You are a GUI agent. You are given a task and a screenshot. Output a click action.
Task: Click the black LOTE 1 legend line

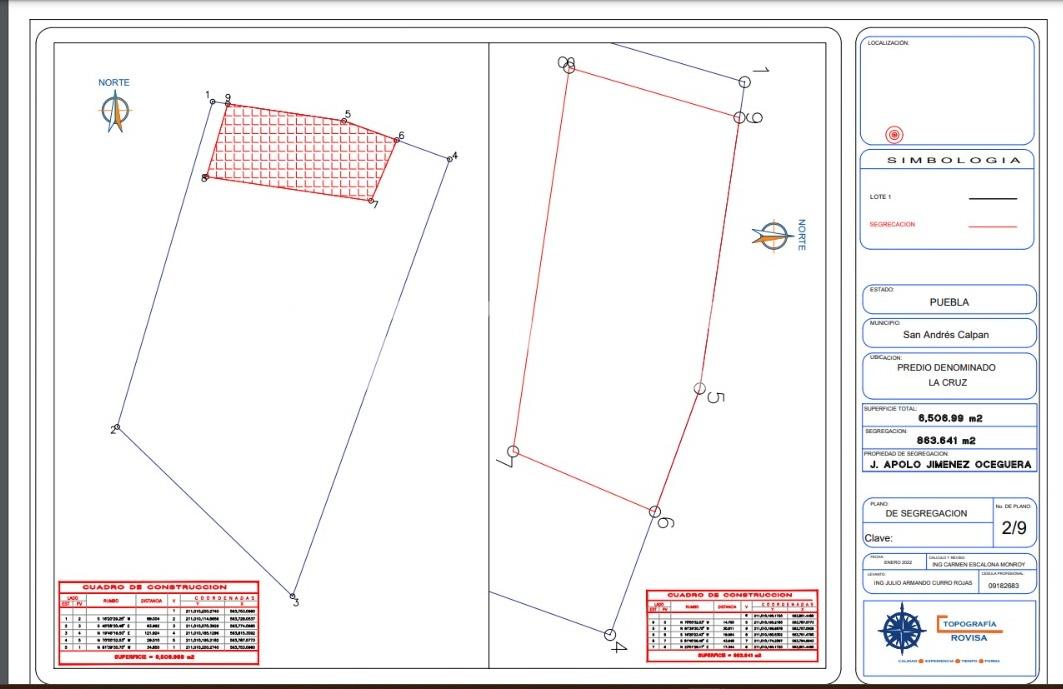(x=992, y=199)
